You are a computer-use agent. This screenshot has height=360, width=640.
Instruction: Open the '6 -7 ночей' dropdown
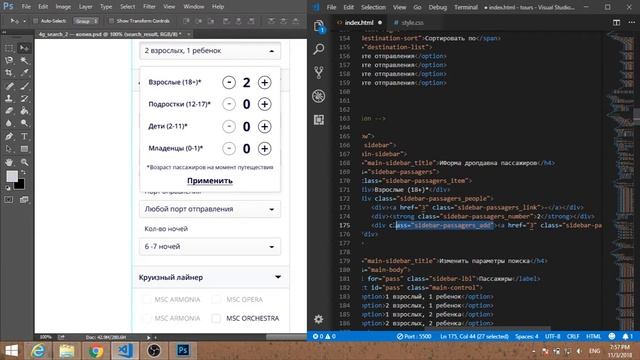click(210, 247)
